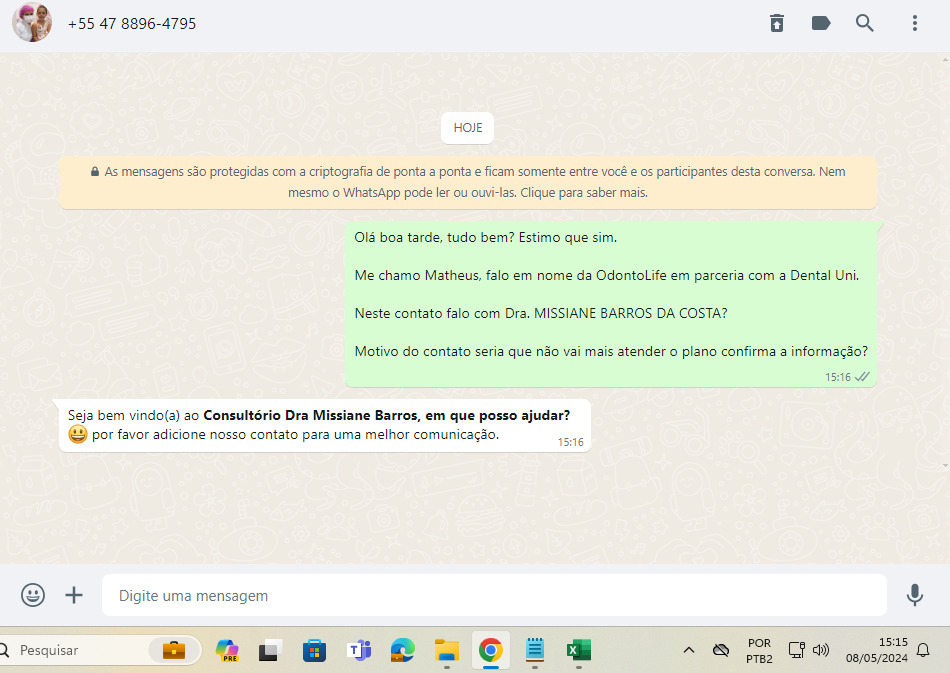
Task: Open File Explorer from taskbar
Action: (x=446, y=650)
